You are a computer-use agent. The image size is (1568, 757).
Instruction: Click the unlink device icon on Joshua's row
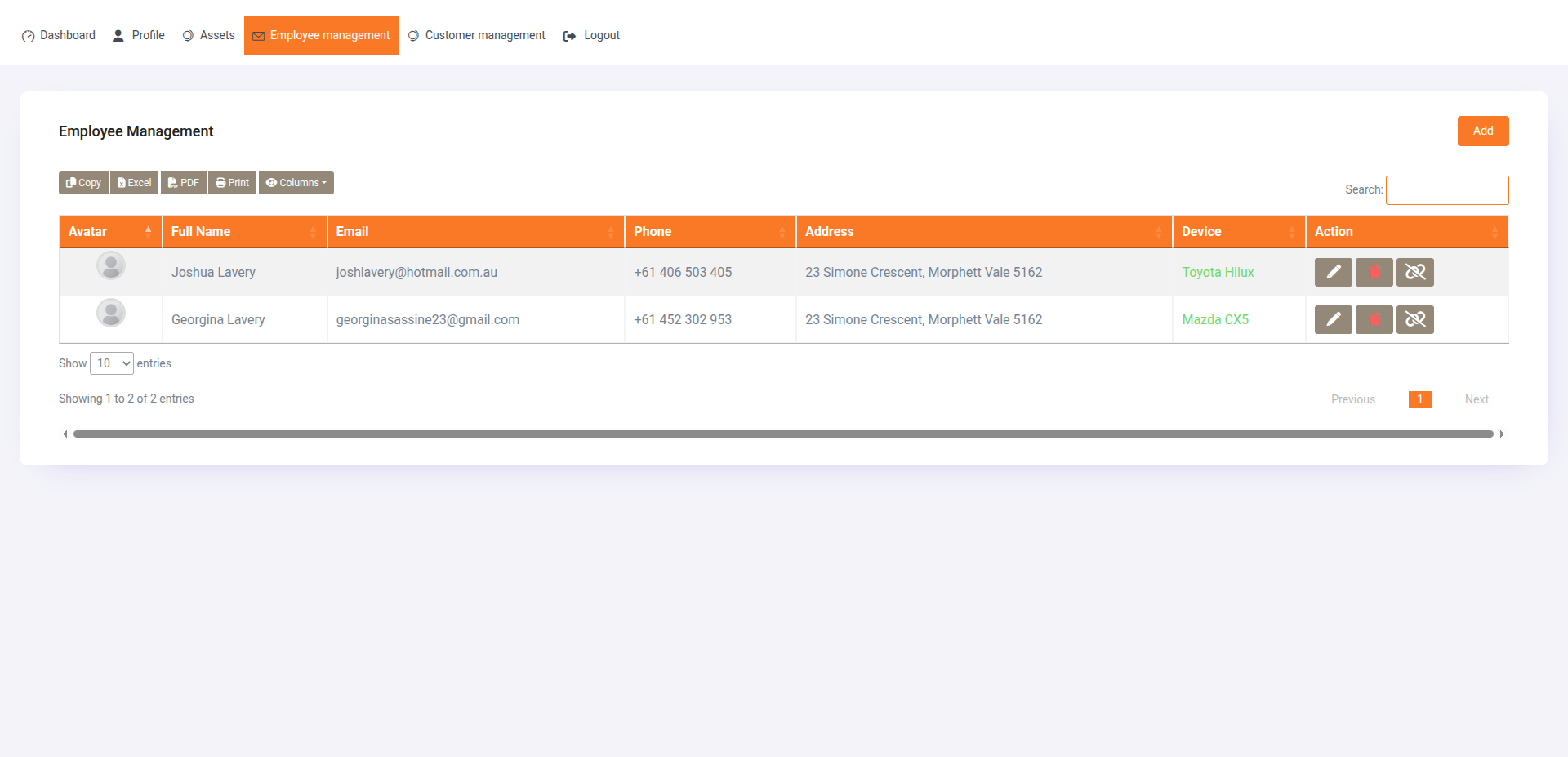pos(1414,272)
